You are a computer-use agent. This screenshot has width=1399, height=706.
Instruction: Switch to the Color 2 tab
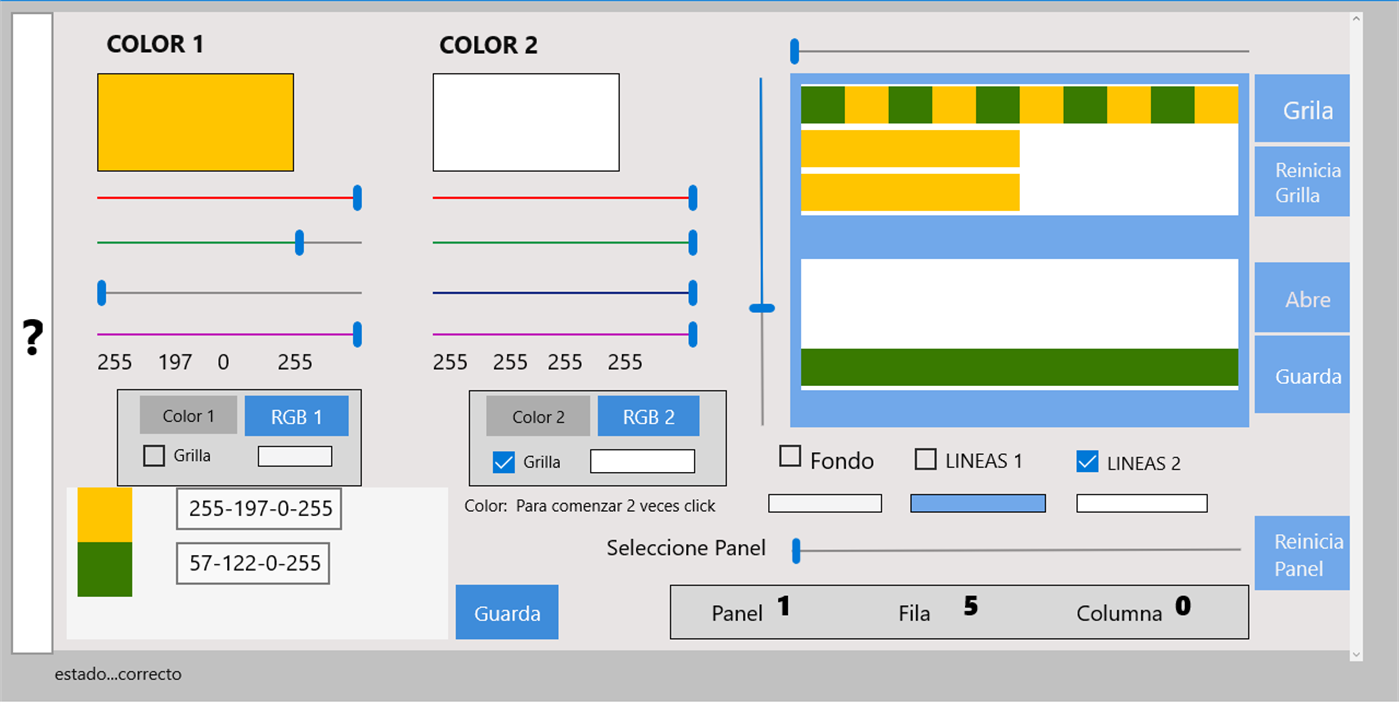(537, 415)
